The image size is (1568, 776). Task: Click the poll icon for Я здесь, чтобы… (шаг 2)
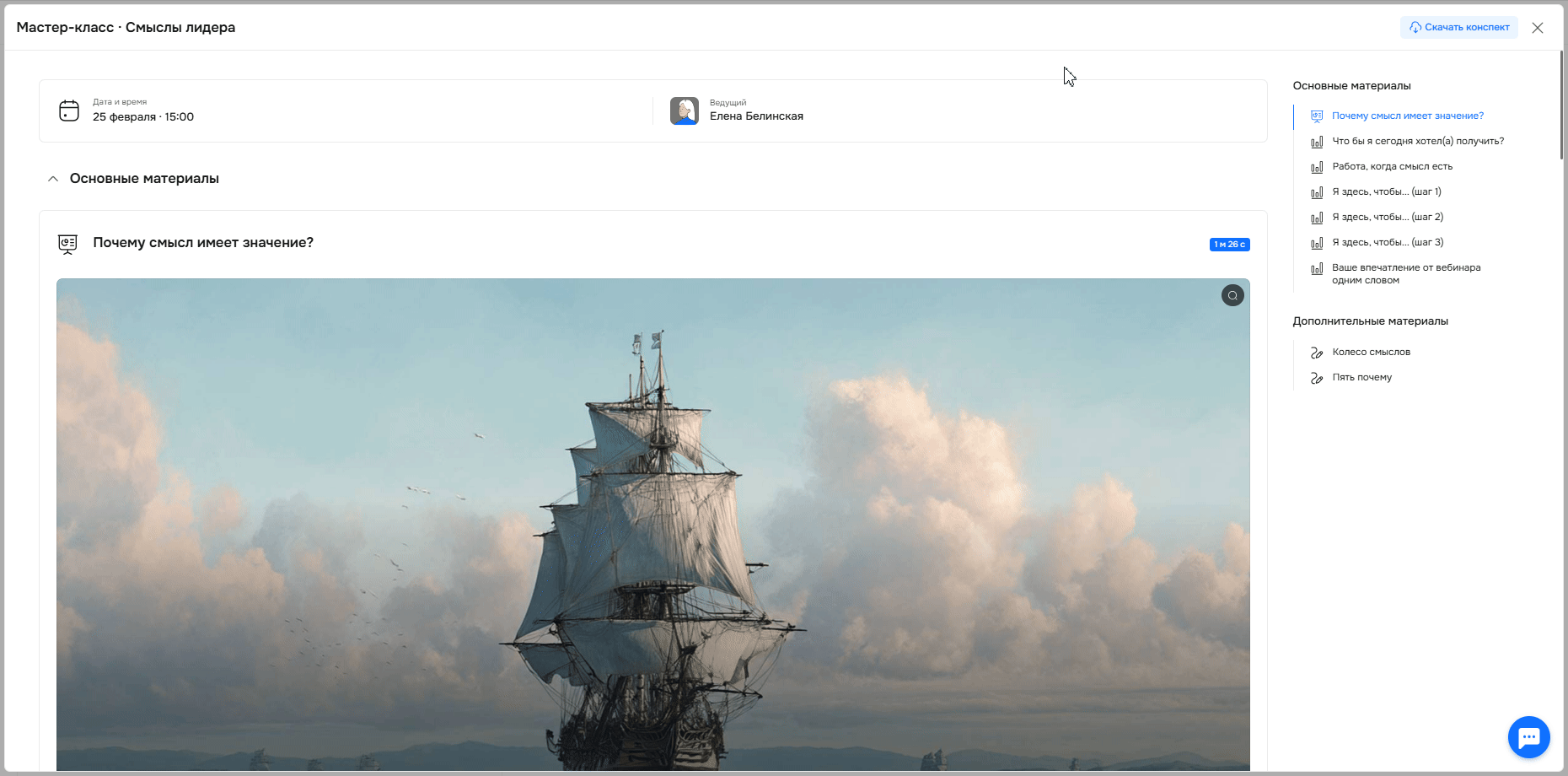[x=1317, y=218]
